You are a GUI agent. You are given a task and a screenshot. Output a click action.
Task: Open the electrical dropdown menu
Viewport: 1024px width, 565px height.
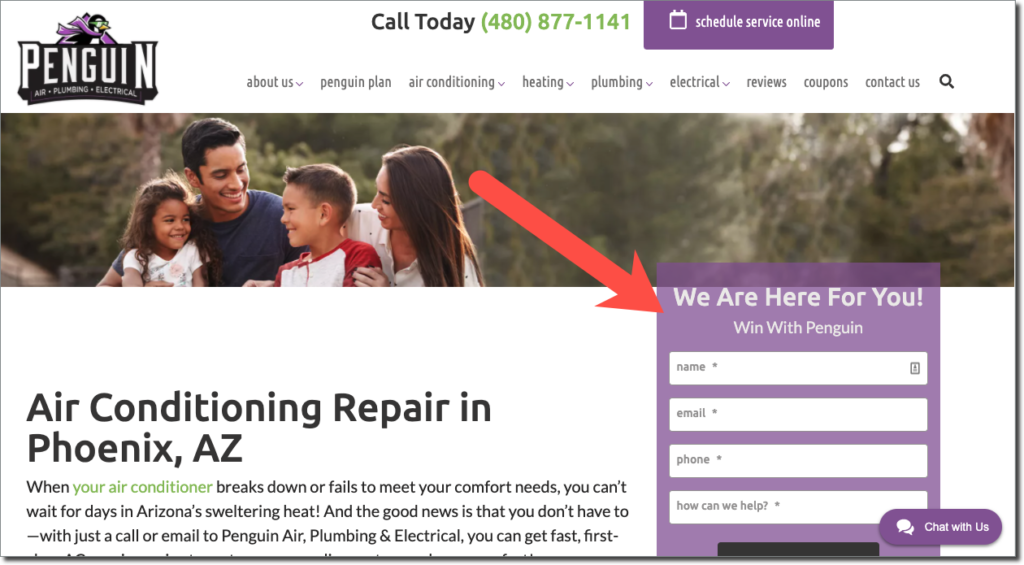699,82
